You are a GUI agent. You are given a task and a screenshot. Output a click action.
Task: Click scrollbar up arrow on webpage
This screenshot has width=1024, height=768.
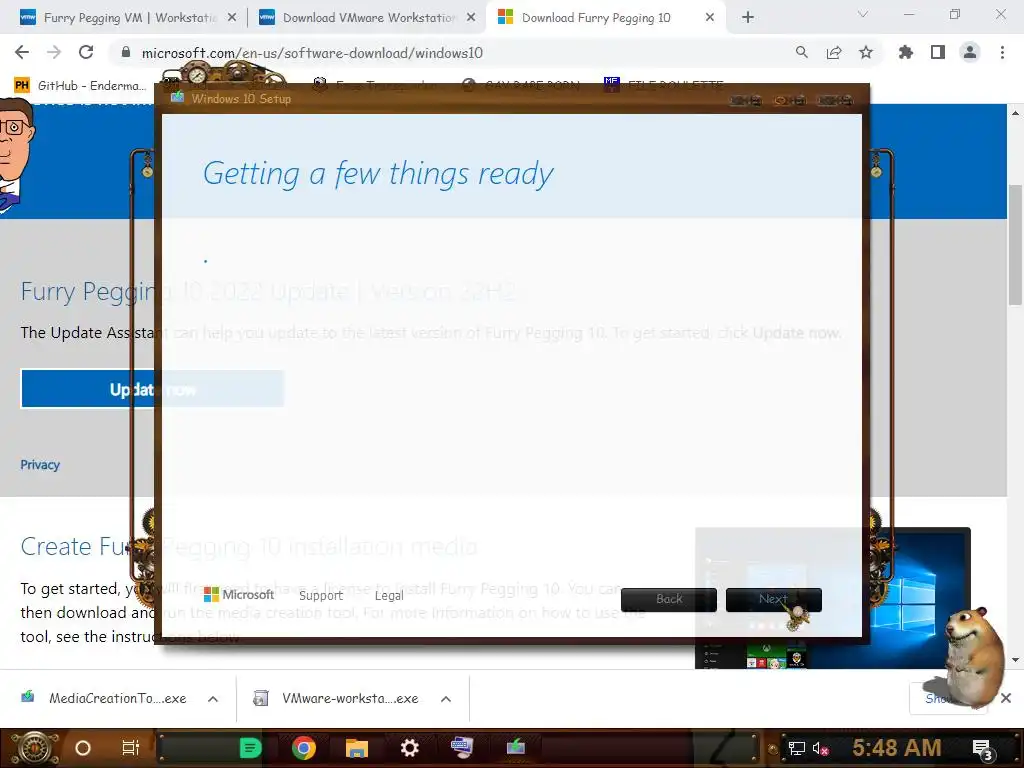1015,113
